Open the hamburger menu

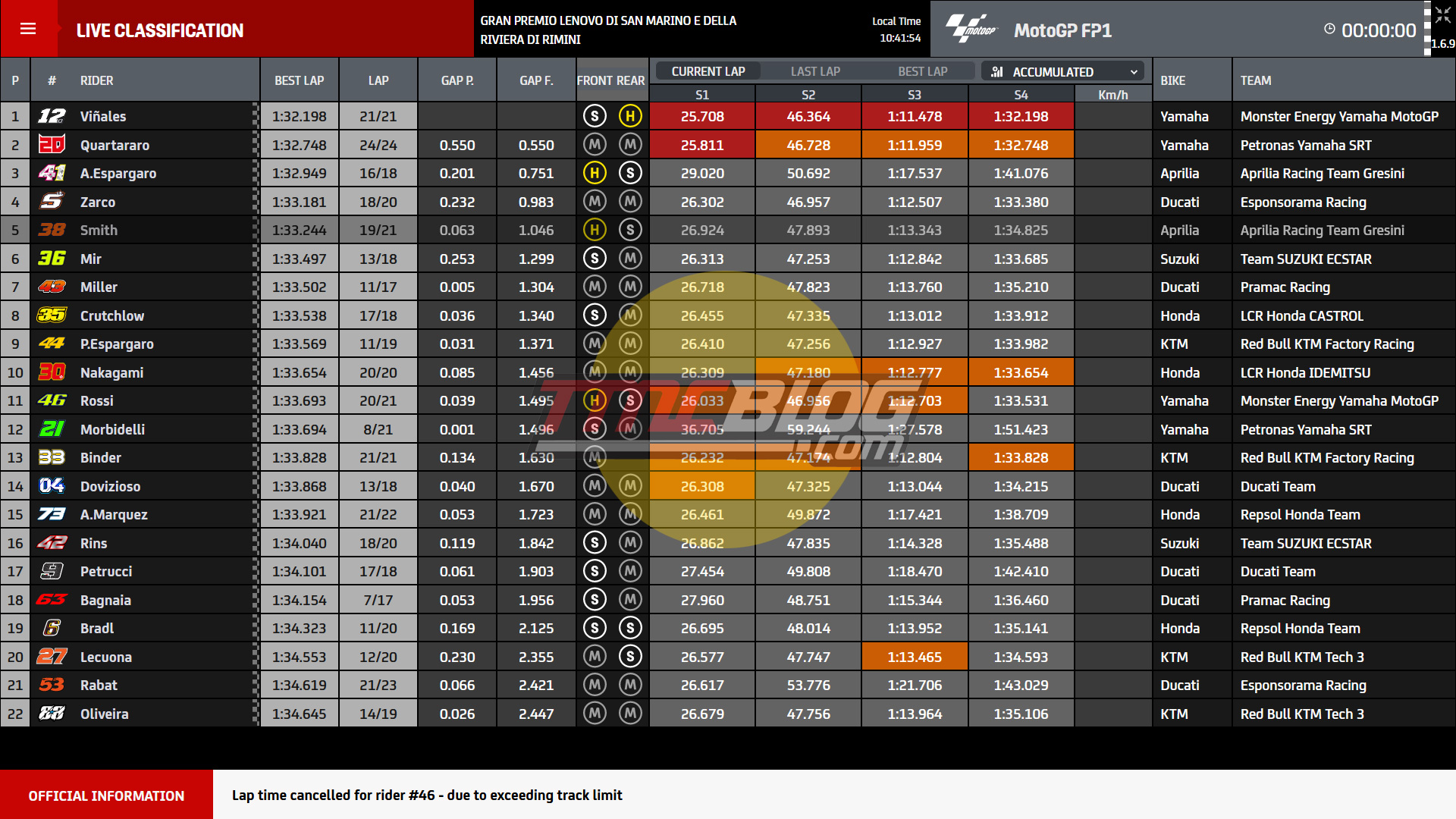point(28,29)
